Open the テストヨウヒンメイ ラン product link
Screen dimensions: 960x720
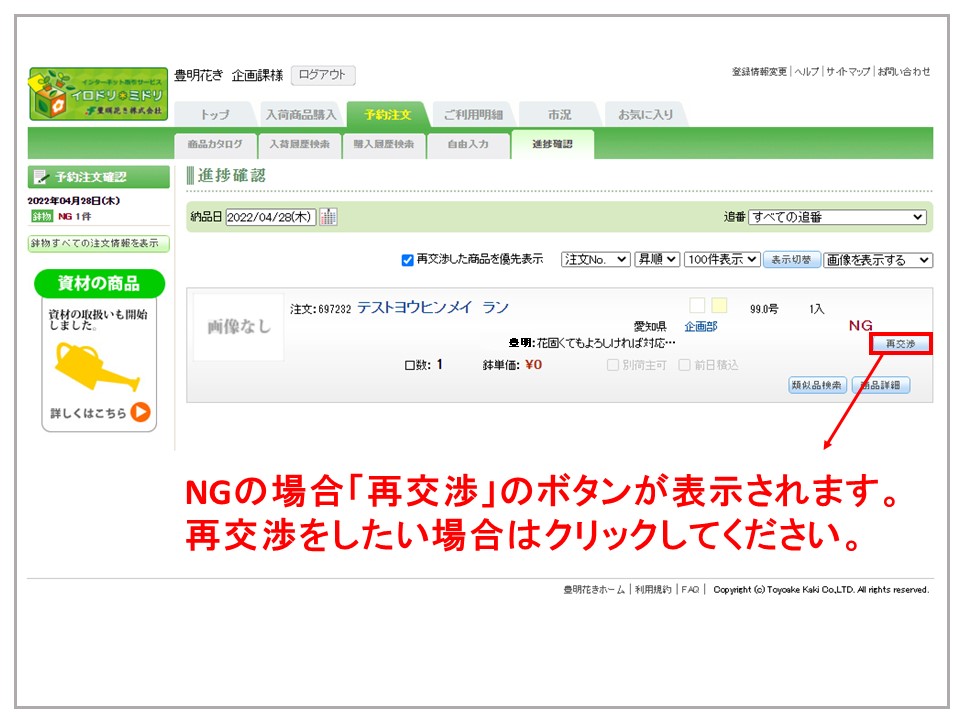coord(432,308)
